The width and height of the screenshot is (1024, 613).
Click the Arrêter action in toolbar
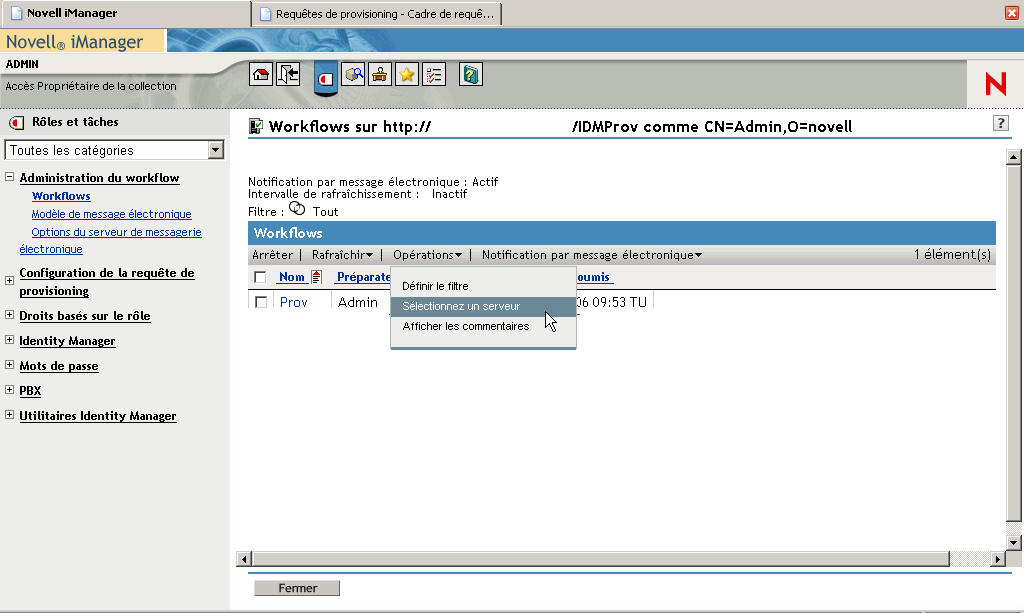[x=272, y=255]
